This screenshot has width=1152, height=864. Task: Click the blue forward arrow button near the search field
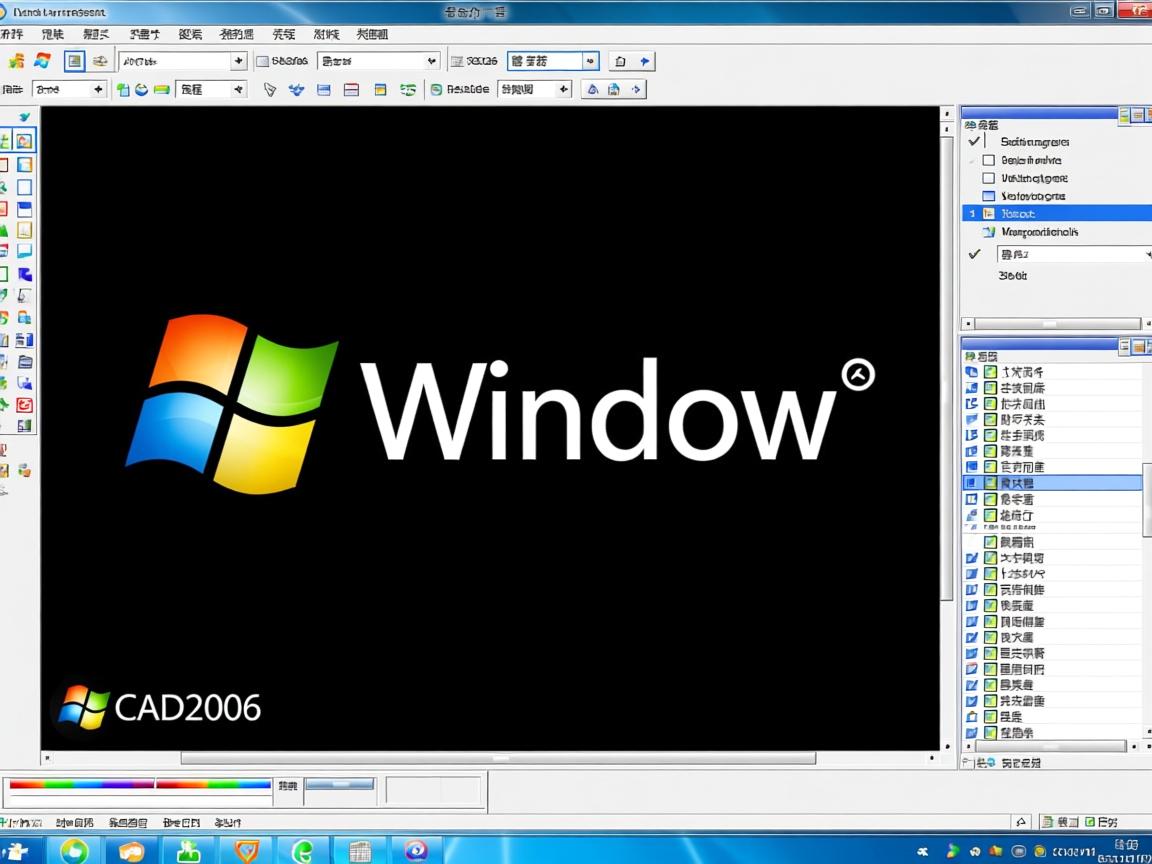pos(646,60)
